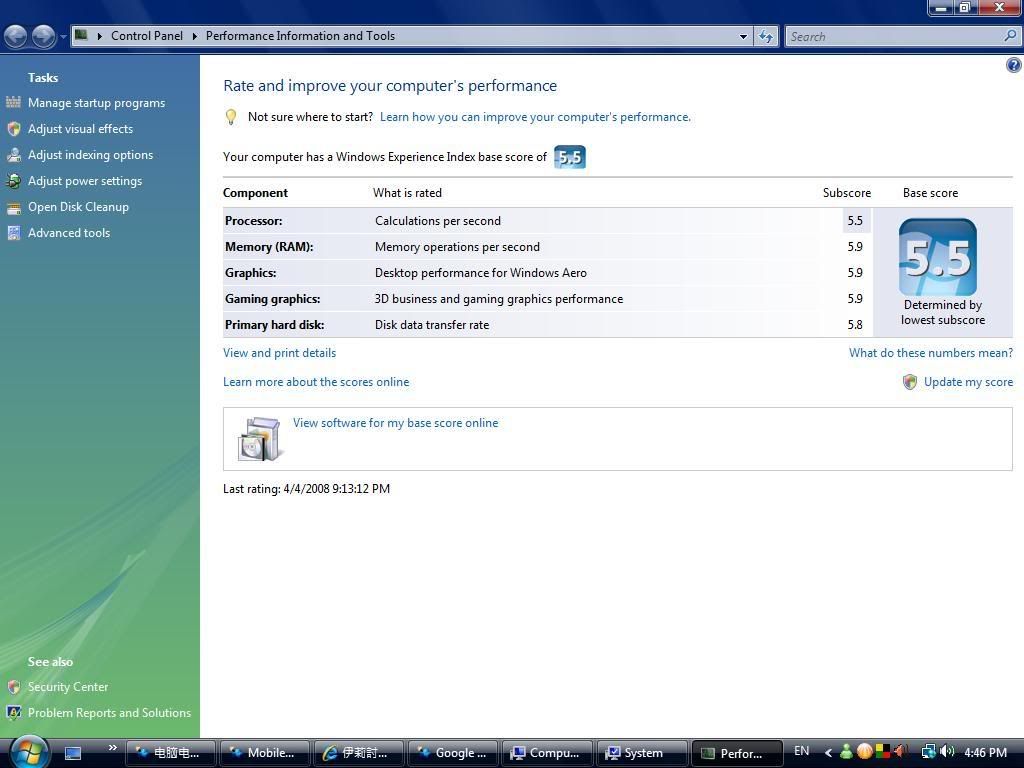The height and width of the screenshot is (768, 1024).
Task: Expand hidden system tray icons arrow
Action: point(828,752)
